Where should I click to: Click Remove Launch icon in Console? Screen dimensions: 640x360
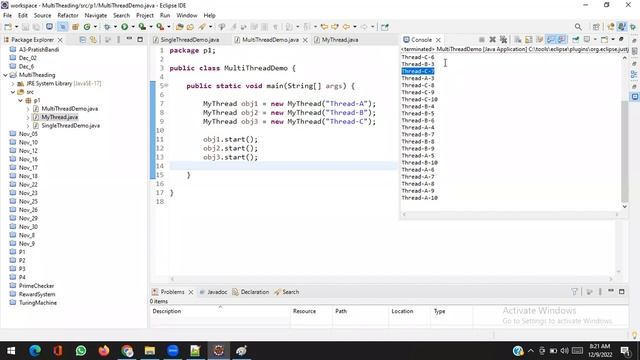(492, 40)
